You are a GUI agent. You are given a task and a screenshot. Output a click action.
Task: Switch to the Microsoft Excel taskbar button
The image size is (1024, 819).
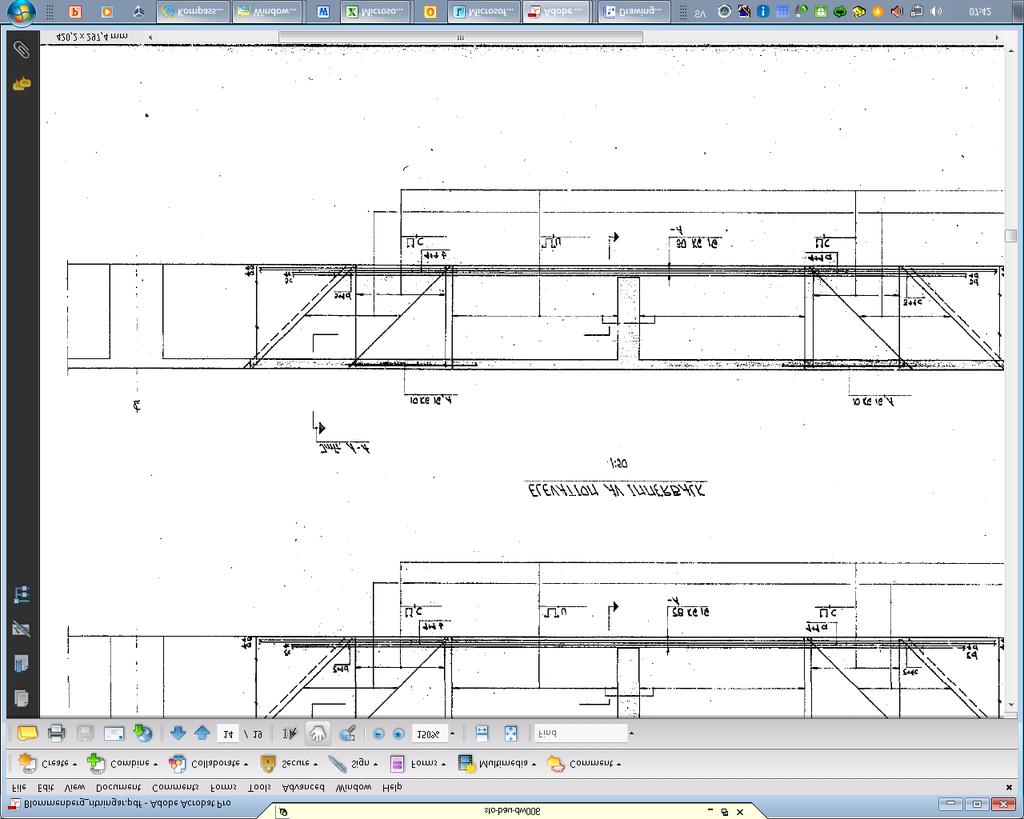376,12
